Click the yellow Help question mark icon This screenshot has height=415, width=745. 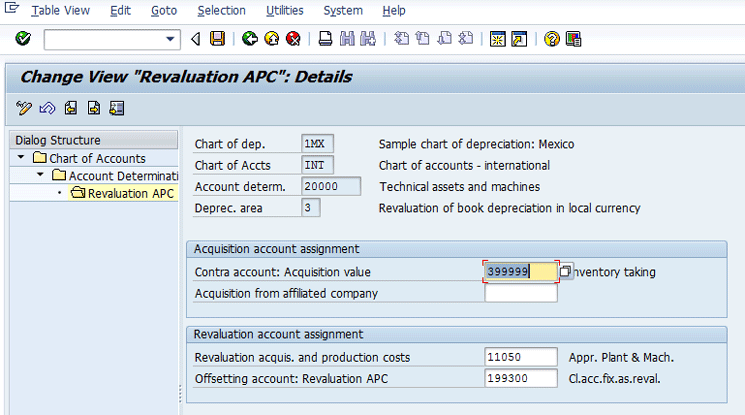pyautogui.click(x=551, y=39)
